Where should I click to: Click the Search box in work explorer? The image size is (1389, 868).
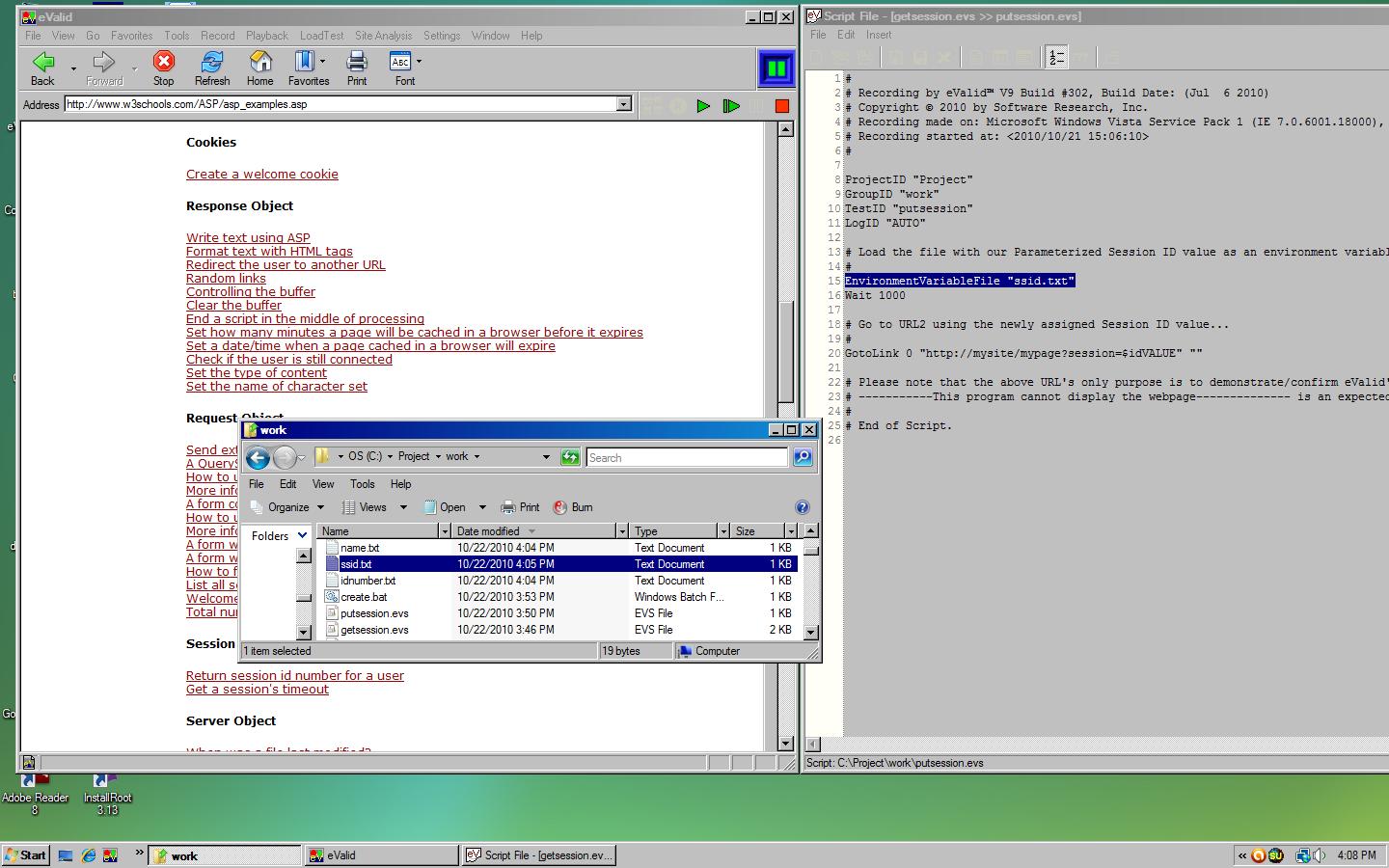[687, 457]
